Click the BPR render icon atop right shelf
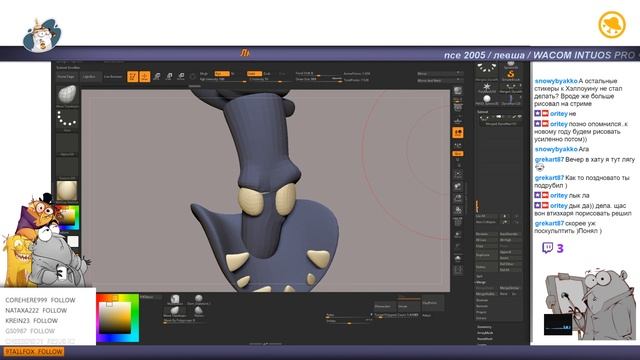640x360 pixels. coord(458,91)
